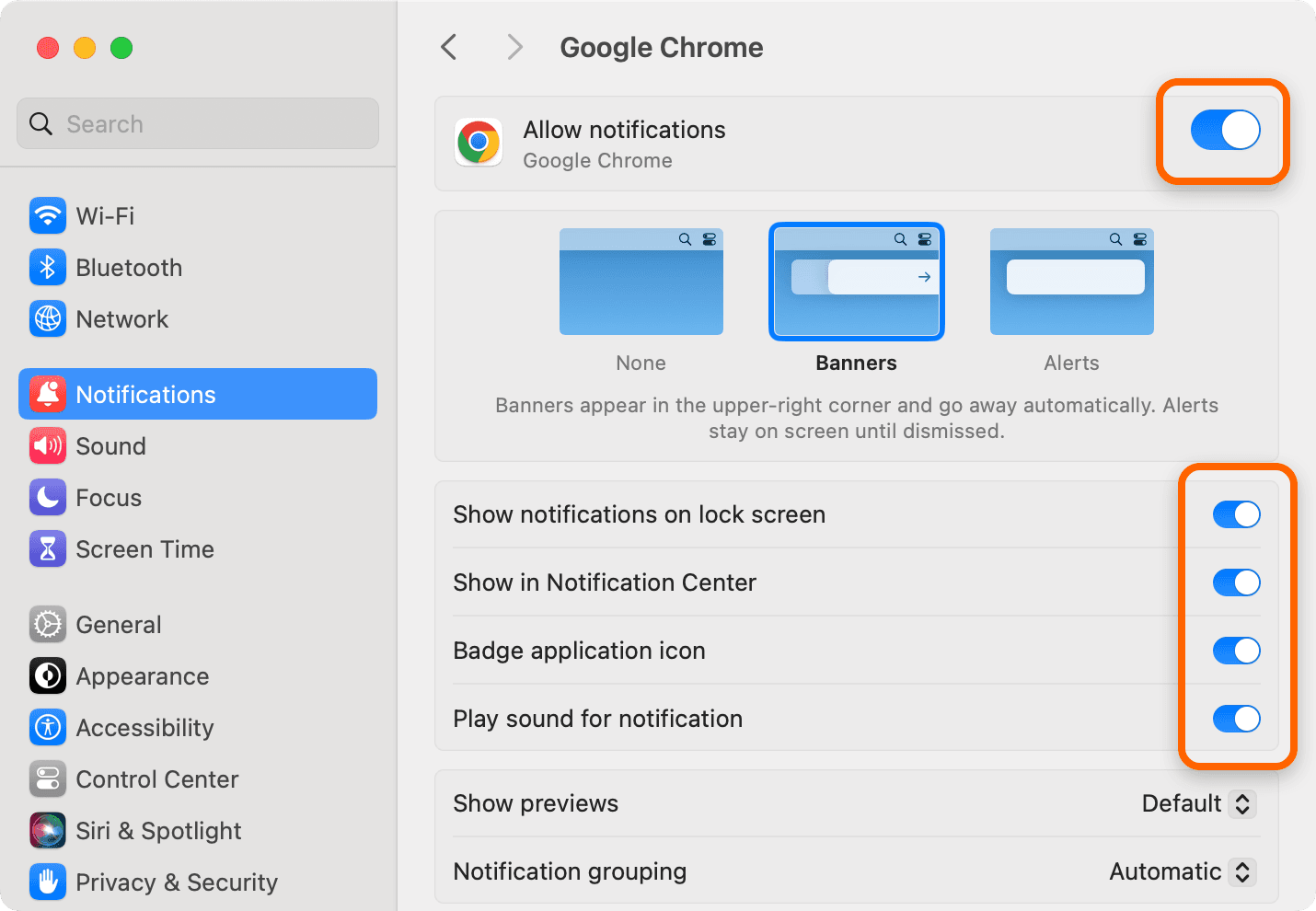Close the window with red button

(48, 48)
